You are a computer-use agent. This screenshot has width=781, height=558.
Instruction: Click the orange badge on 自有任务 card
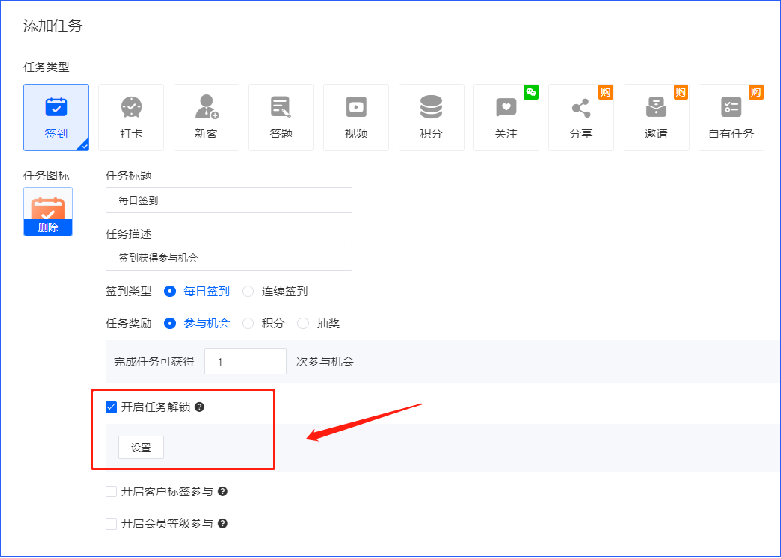[757, 92]
